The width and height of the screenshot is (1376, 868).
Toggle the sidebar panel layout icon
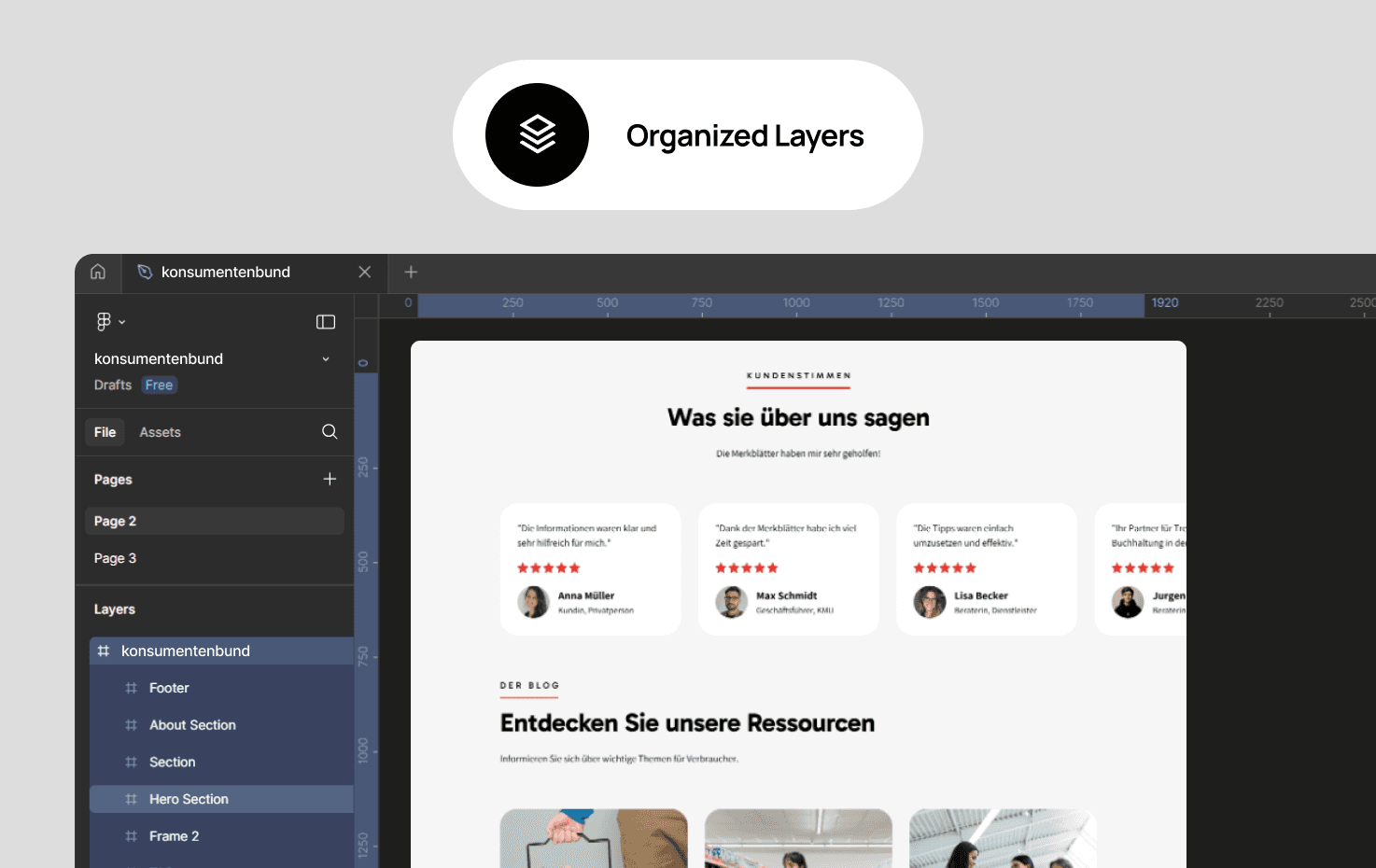click(x=326, y=322)
